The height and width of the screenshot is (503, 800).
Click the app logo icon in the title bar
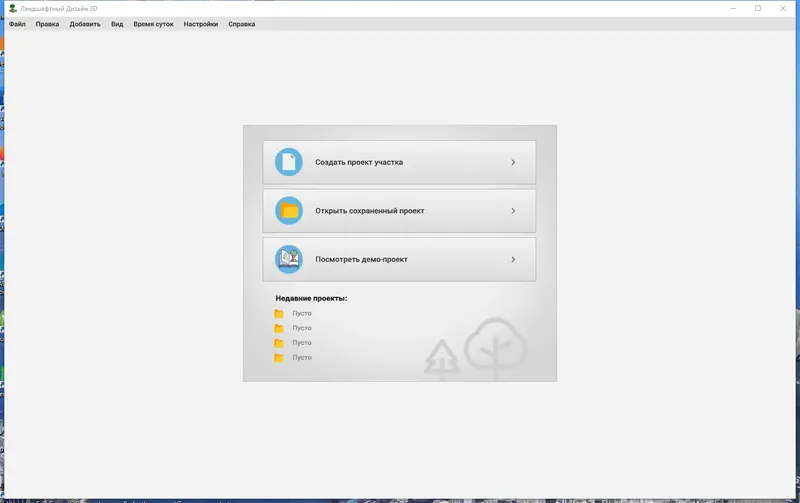pyautogui.click(x=13, y=8)
